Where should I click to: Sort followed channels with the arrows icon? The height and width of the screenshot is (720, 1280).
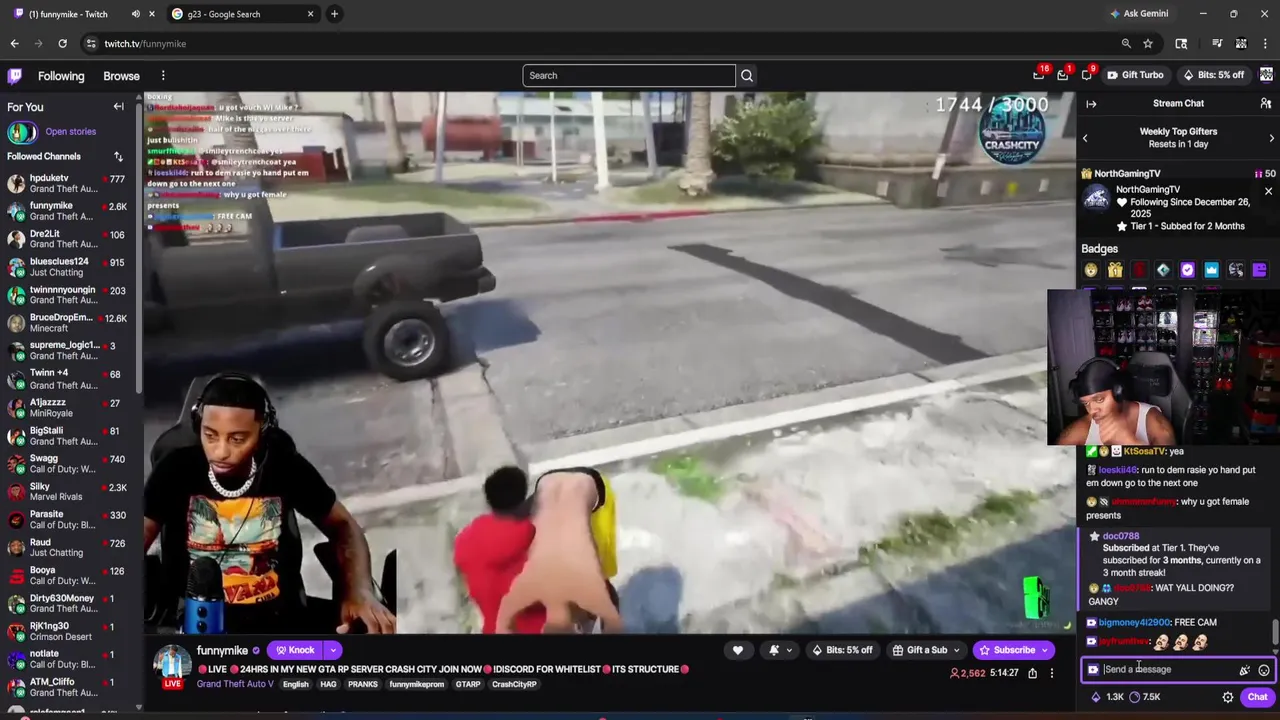click(118, 157)
